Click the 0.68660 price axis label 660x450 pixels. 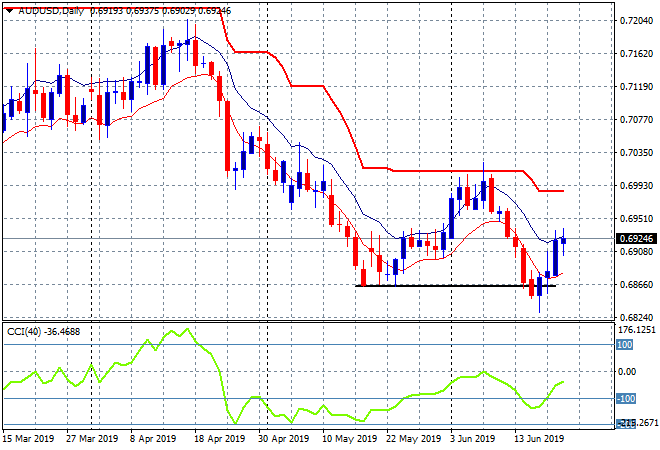[636, 285]
